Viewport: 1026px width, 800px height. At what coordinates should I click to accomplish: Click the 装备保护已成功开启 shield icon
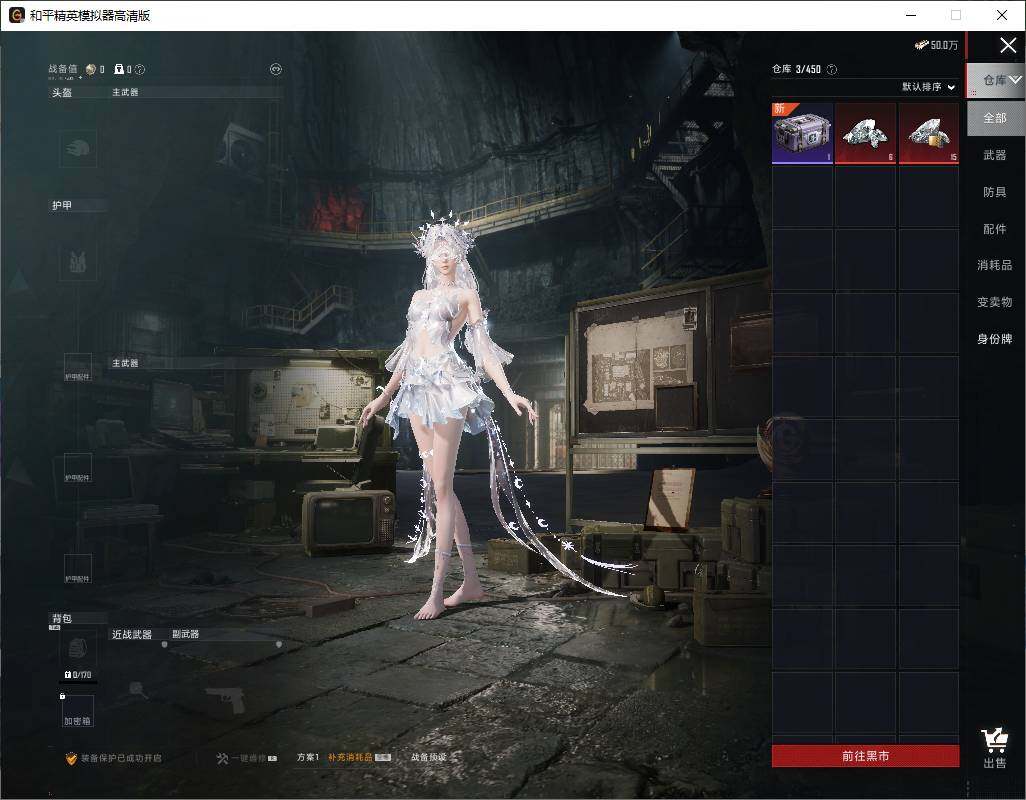(x=71, y=758)
